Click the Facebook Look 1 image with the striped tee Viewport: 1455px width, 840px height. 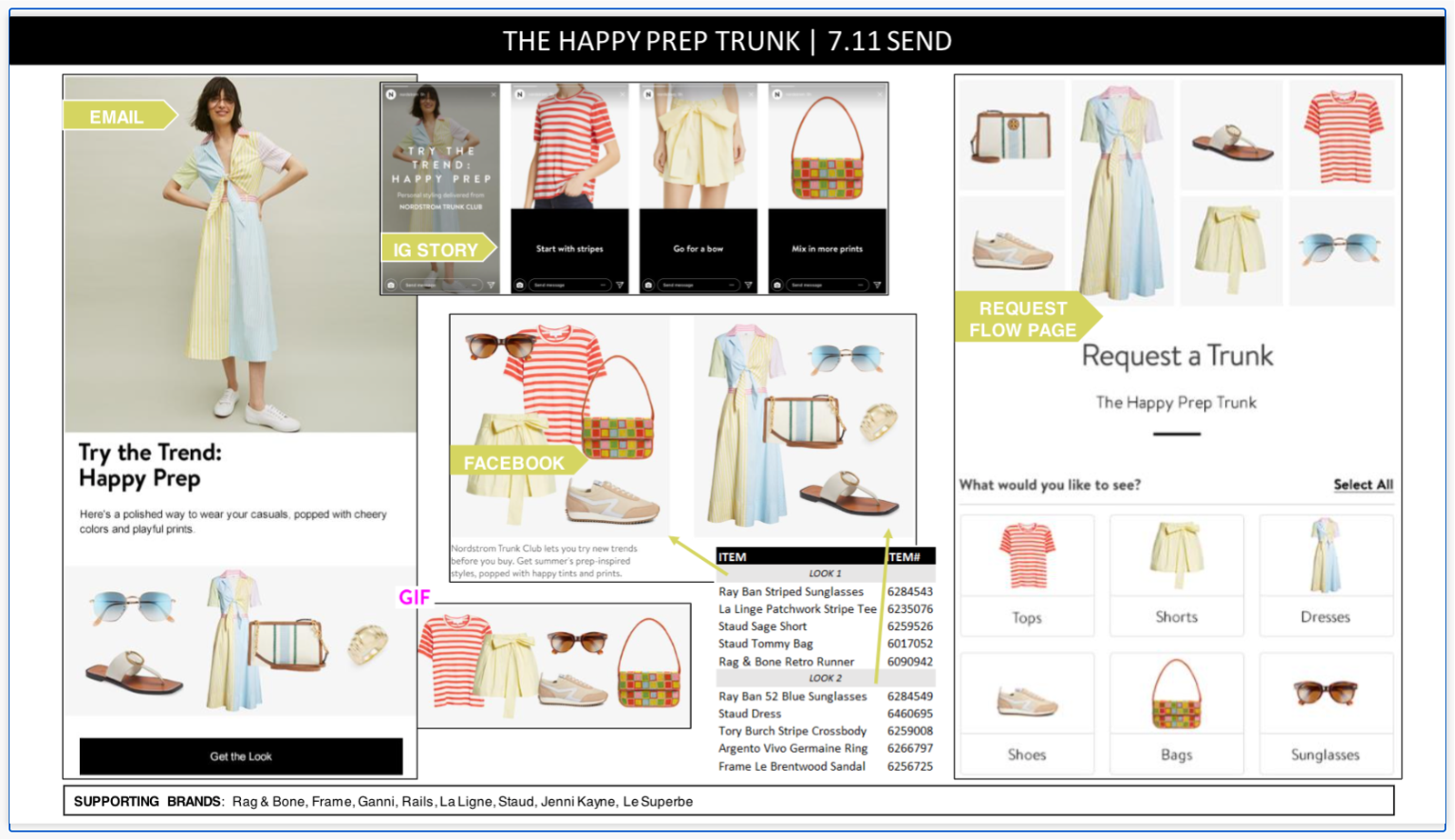pos(560,426)
